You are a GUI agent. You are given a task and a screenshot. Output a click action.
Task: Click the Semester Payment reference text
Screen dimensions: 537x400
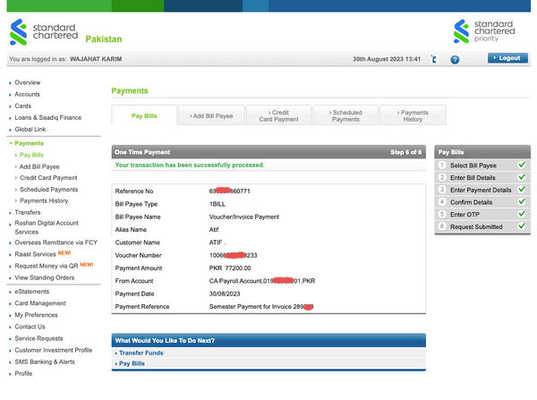(x=261, y=307)
